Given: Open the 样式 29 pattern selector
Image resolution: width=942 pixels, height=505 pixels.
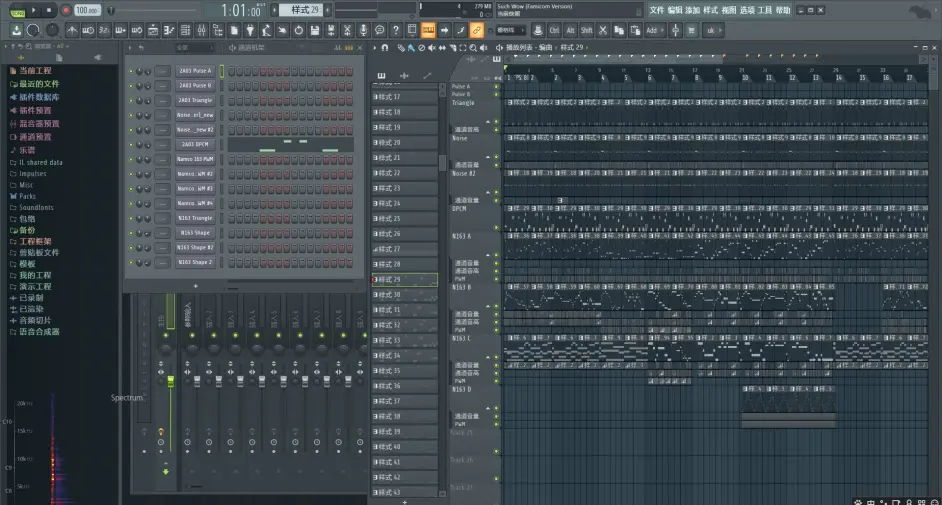Looking at the screenshot, I should tap(305, 10).
